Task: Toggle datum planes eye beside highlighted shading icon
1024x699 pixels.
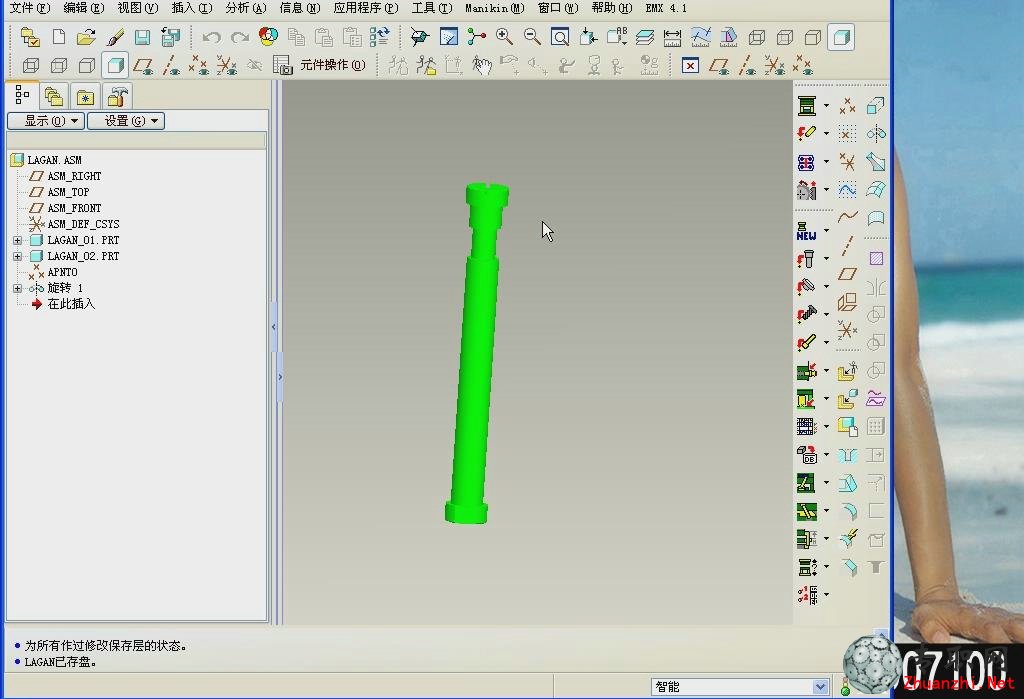Action: tap(143, 65)
